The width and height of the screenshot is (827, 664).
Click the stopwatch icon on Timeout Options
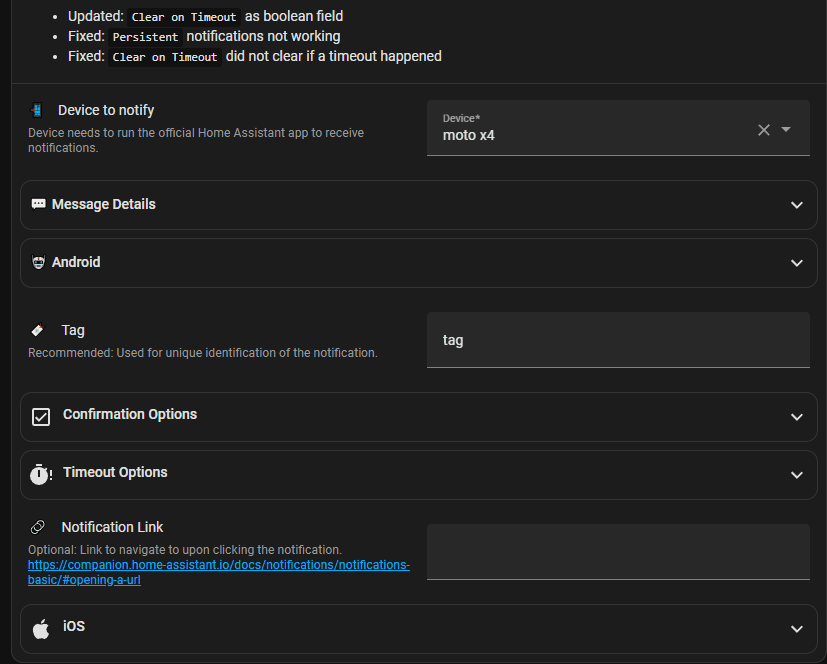click(x=41, y=474)
